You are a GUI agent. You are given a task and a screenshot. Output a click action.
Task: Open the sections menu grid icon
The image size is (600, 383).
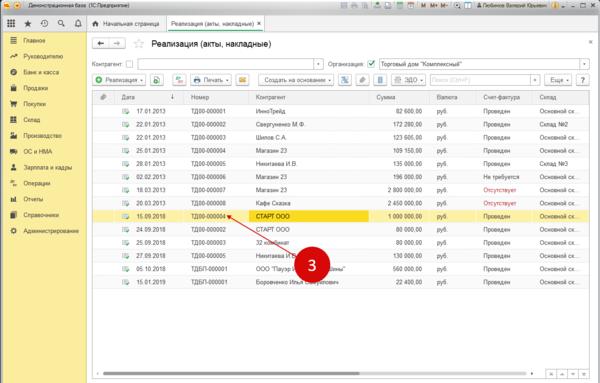pos(11,24)
